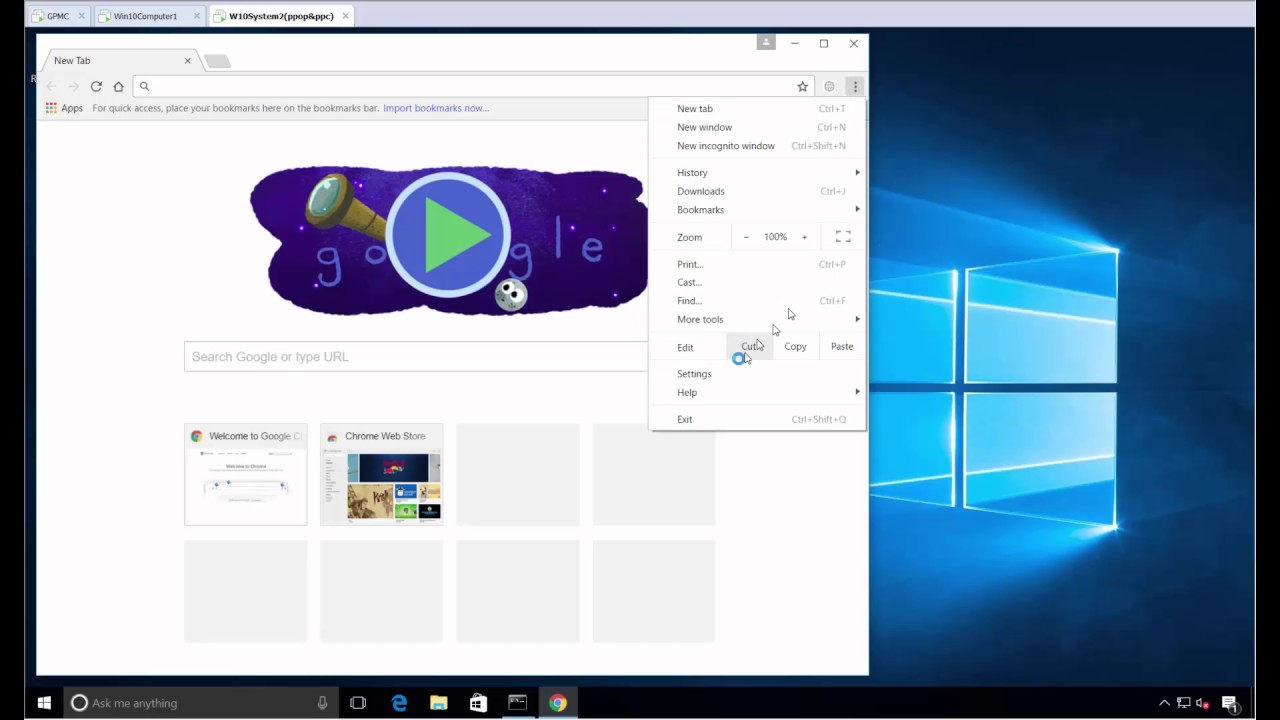Show hidden system tray icons
This screenshot has height=720, width=1280.
point(1164,703)
